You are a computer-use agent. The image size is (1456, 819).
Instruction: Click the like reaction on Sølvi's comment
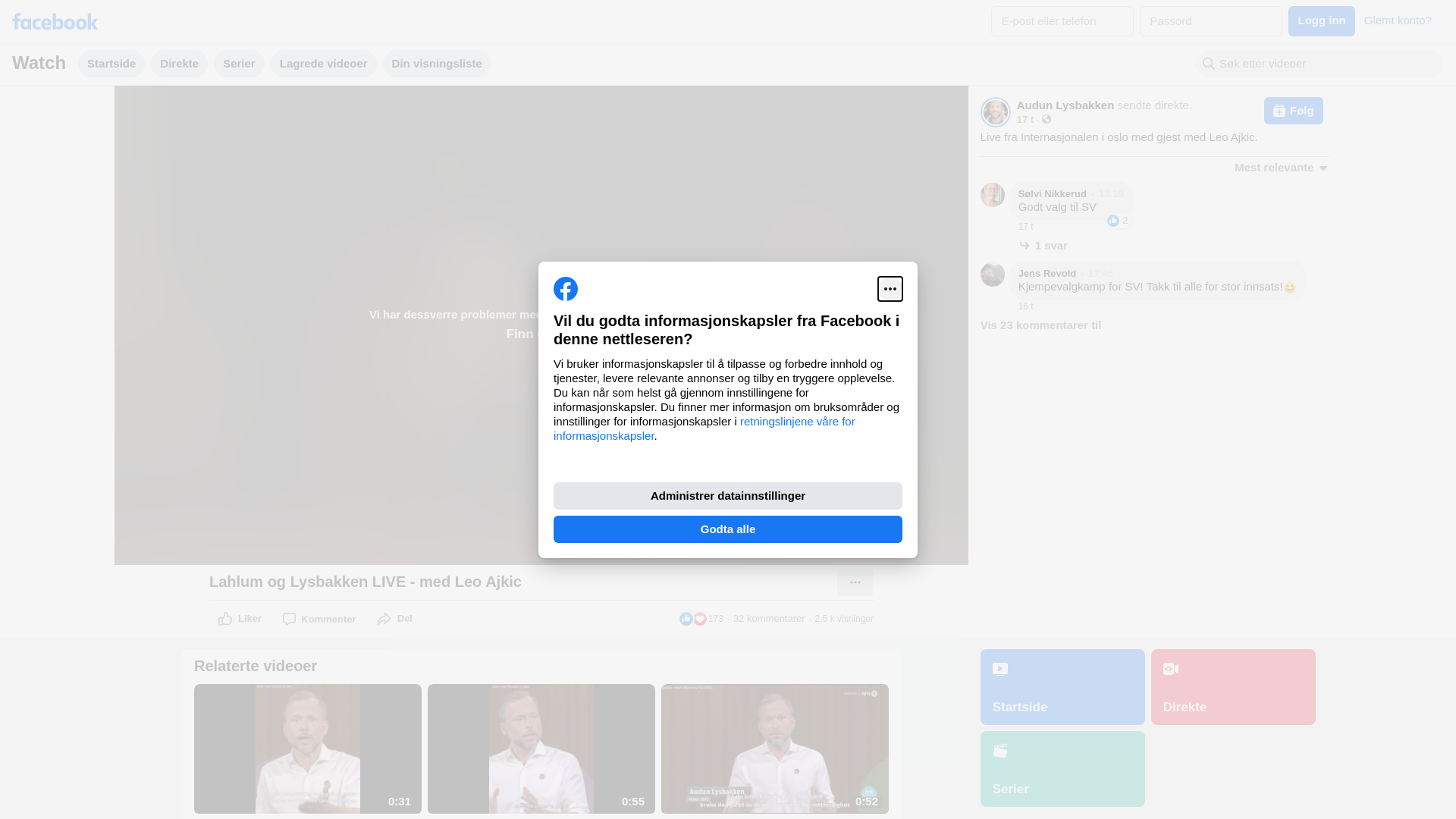coord(1113,221)
